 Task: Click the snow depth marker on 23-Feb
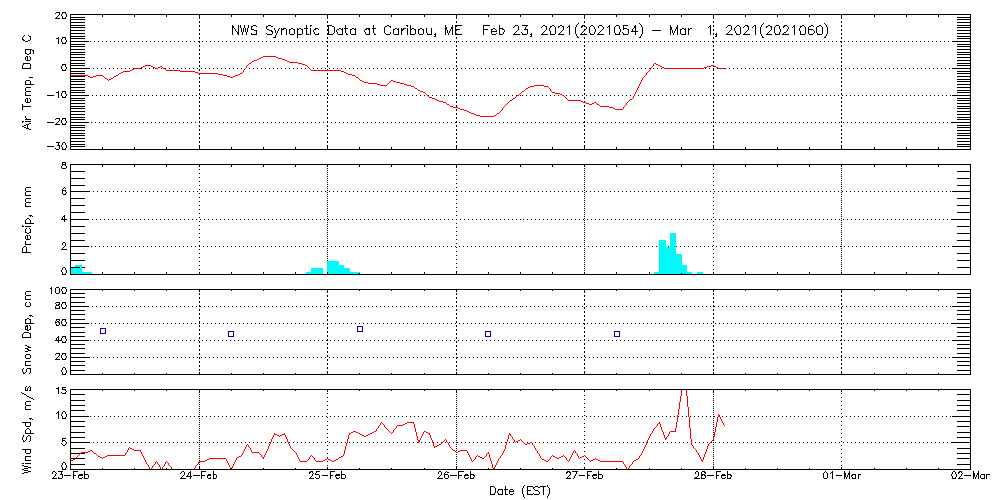[103, 331]
